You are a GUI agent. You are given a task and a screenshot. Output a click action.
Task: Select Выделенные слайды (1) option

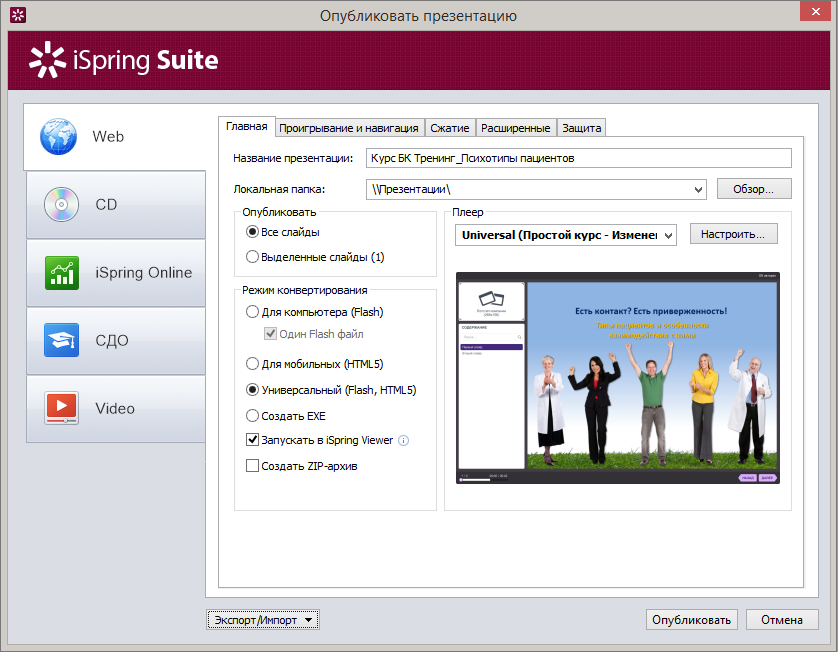252,257
